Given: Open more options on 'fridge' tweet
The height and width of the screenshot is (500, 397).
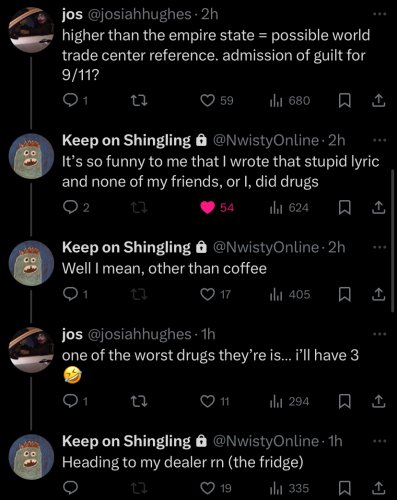Looking at the screenshot, I should tap(379, 441).
